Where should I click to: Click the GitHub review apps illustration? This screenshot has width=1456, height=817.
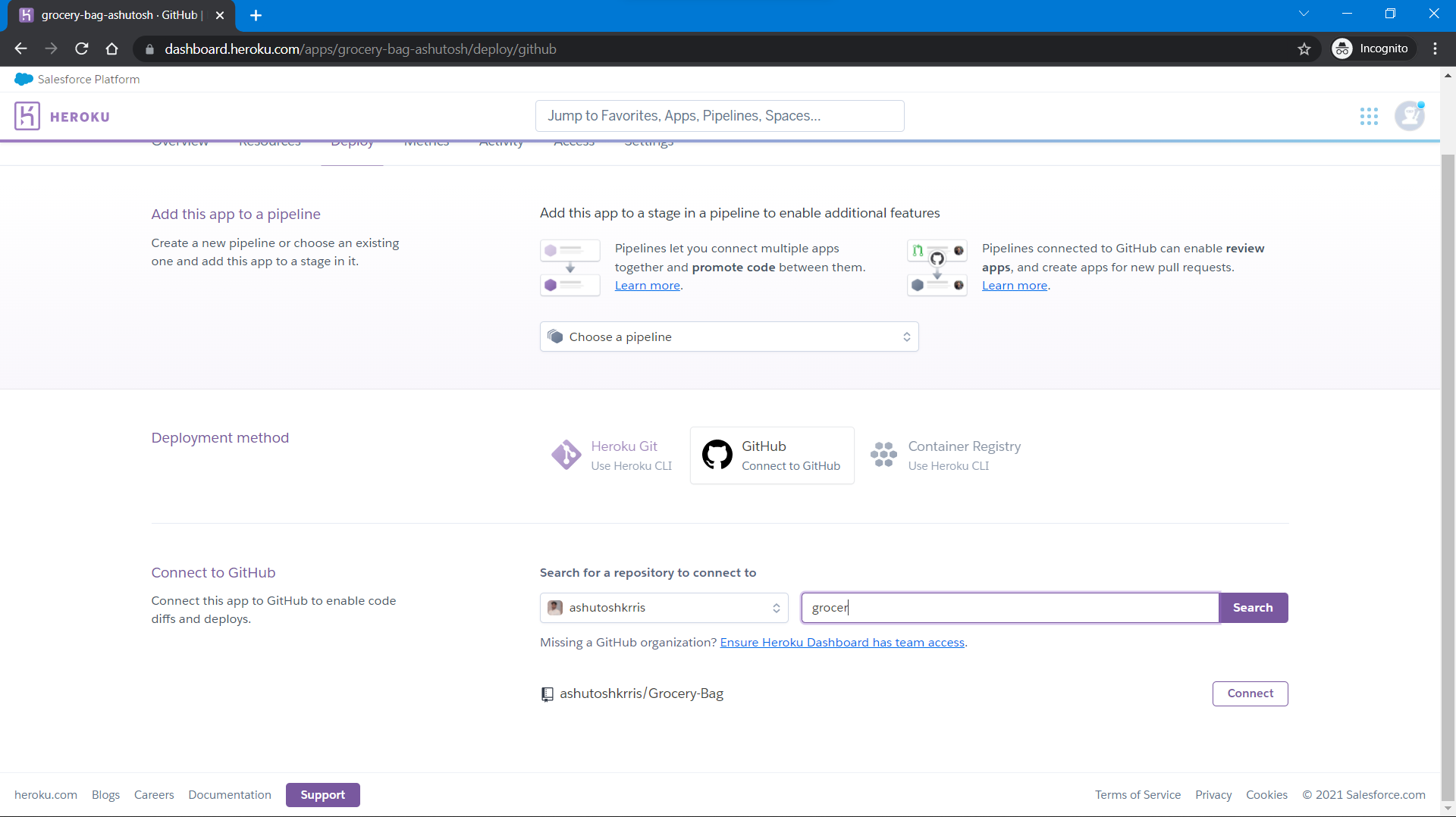pyautogui.click(x=937, y=268)
